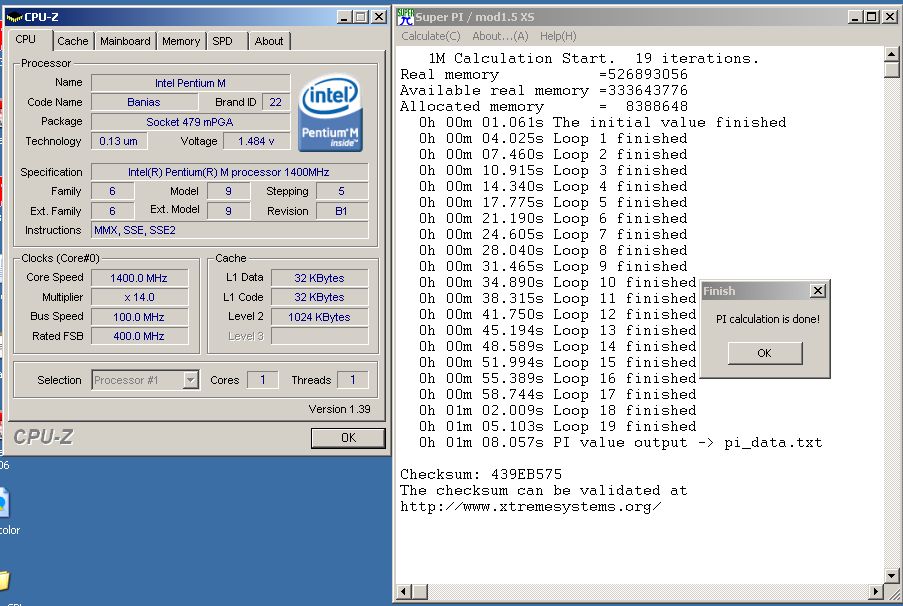Screen dimensions: 903x606
Task: Expand the Processor #1 selection dropdown
Action: click(x=190, y=380)
